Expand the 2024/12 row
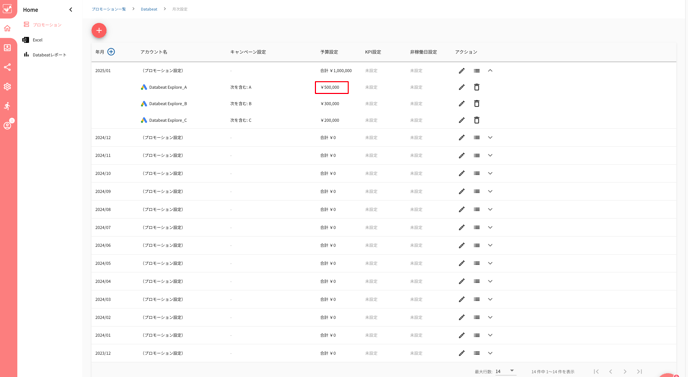Image resolution: width=688 pixels, height=377 pixels. 490,137
